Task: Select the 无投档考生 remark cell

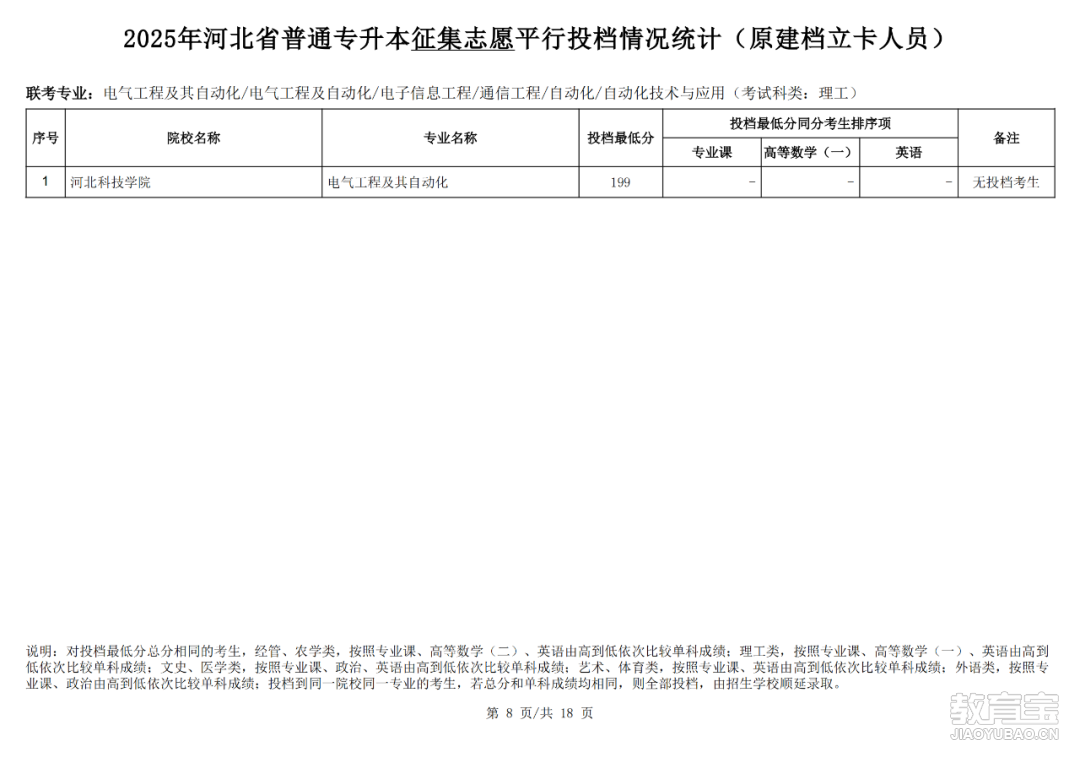Action: (x=1006, y=182)
